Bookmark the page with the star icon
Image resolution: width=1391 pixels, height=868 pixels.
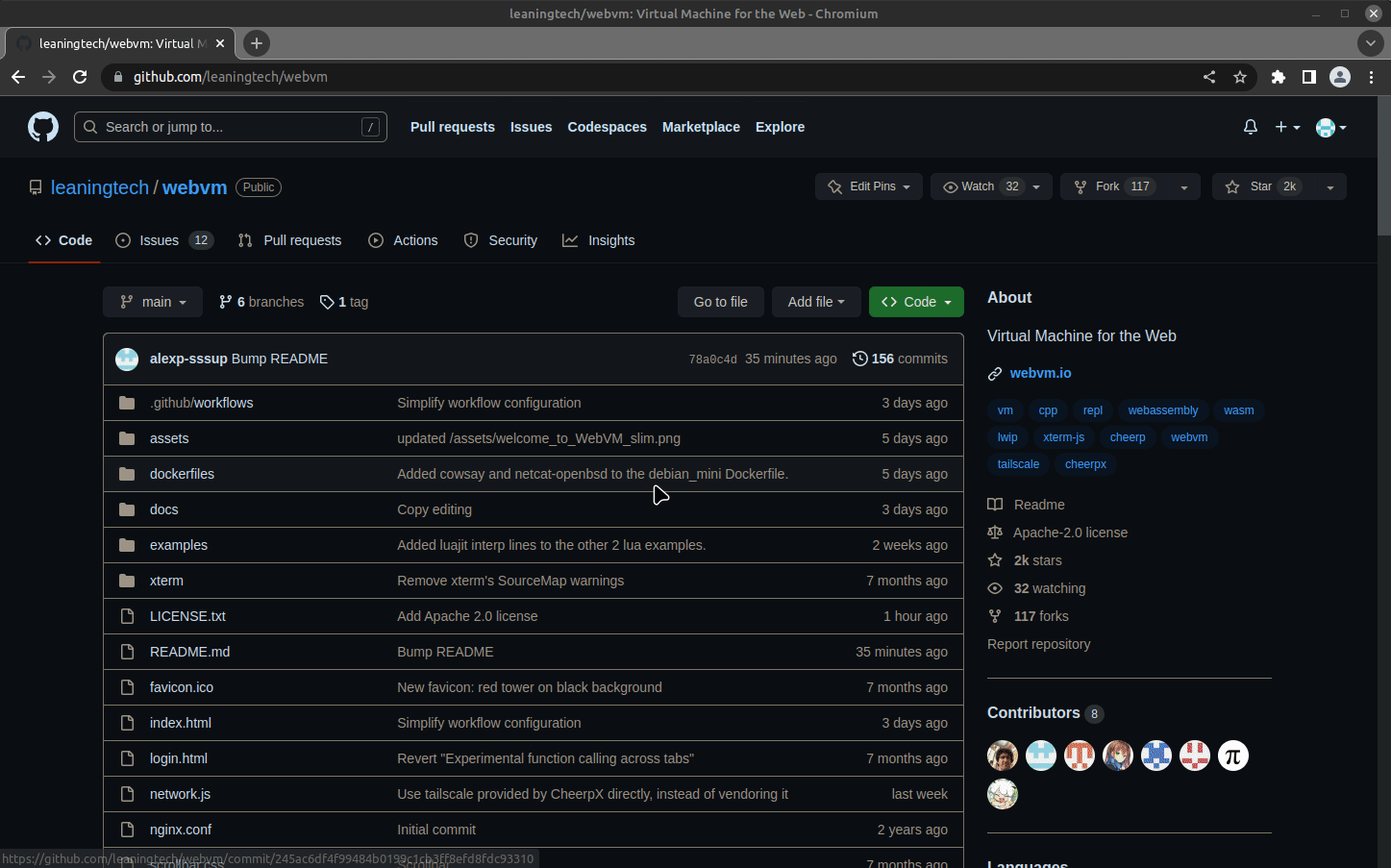tap(1240, 77)
